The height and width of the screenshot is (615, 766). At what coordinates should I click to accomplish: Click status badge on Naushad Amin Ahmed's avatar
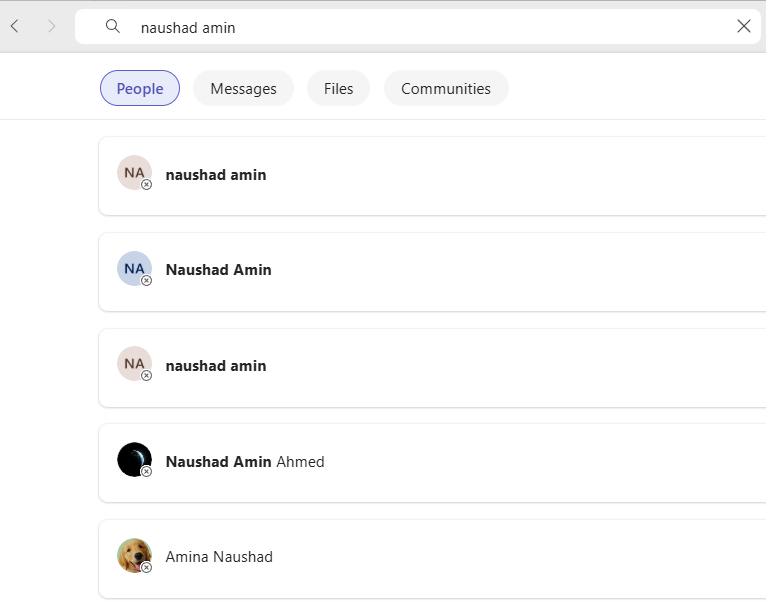point(146,471)
